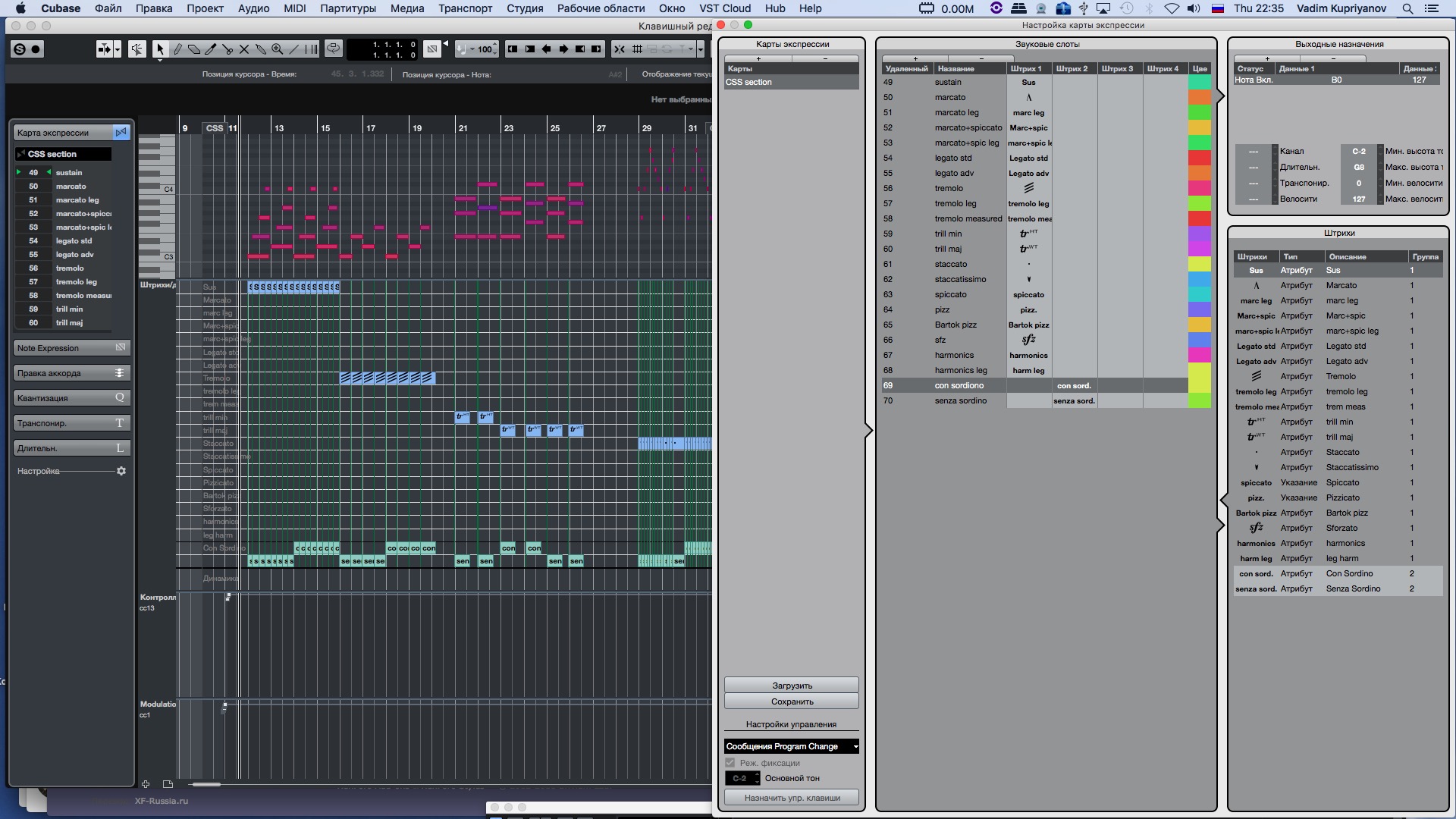
Task: Toggle the Note Expression section icon
Action: pos(121,347)
